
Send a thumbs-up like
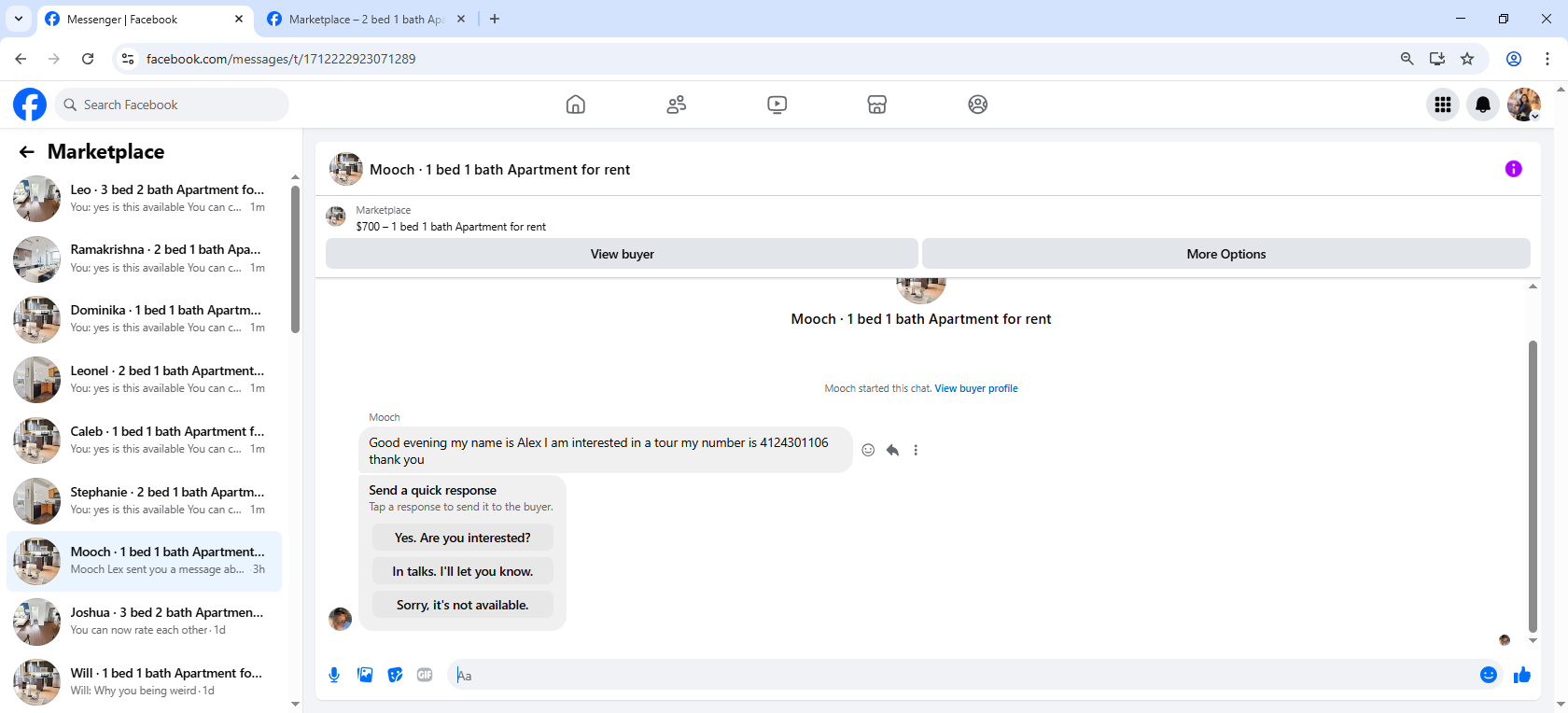(1522, 675)
